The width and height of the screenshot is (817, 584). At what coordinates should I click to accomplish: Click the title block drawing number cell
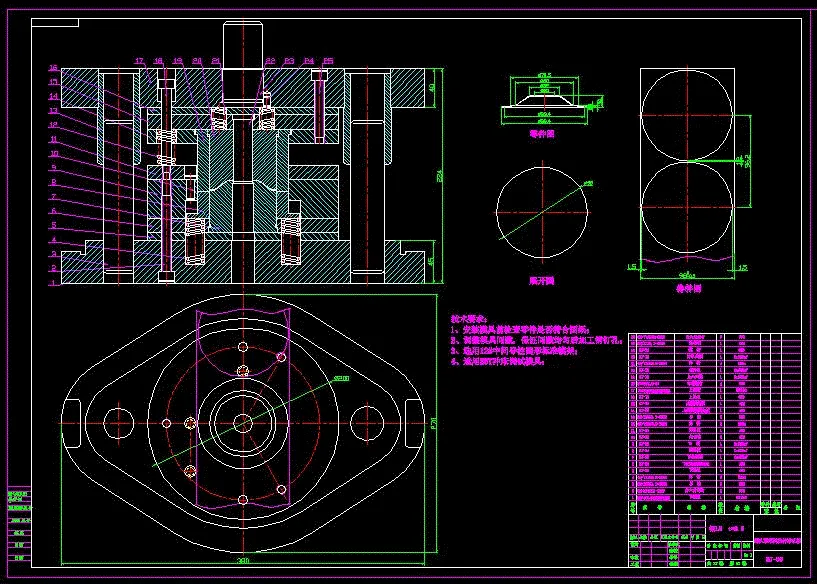[777, 560]
